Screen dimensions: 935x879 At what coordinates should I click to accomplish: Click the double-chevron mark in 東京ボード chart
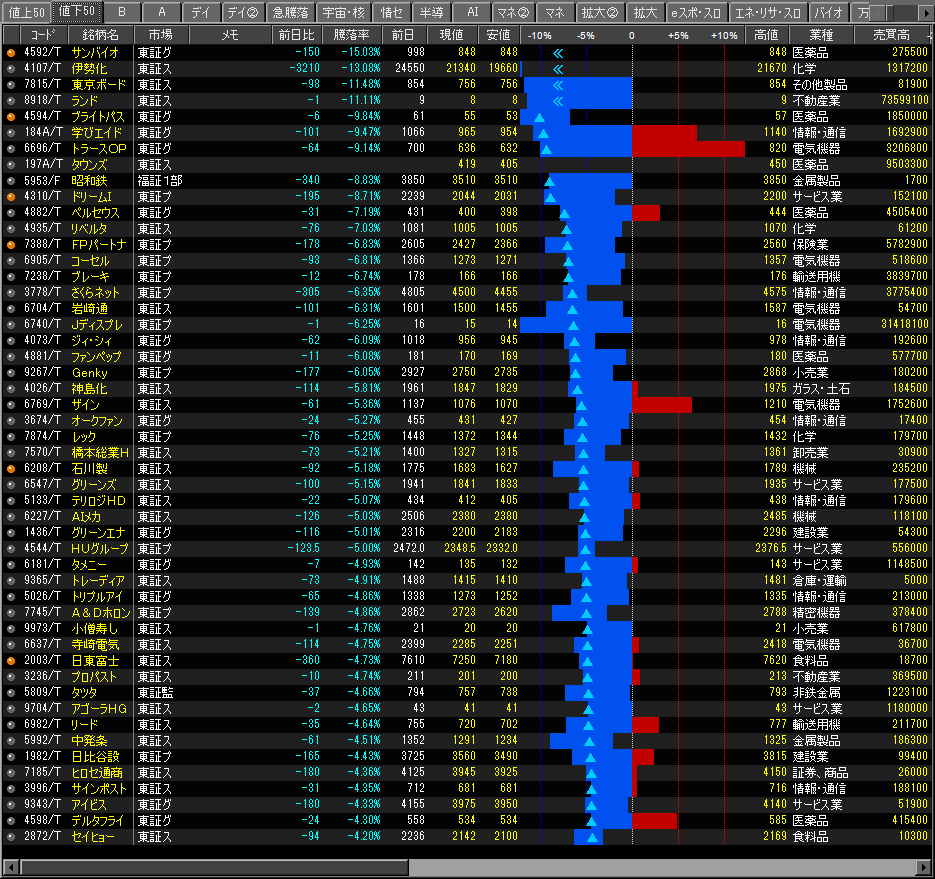pyautogui.click(x=558, y=85)
